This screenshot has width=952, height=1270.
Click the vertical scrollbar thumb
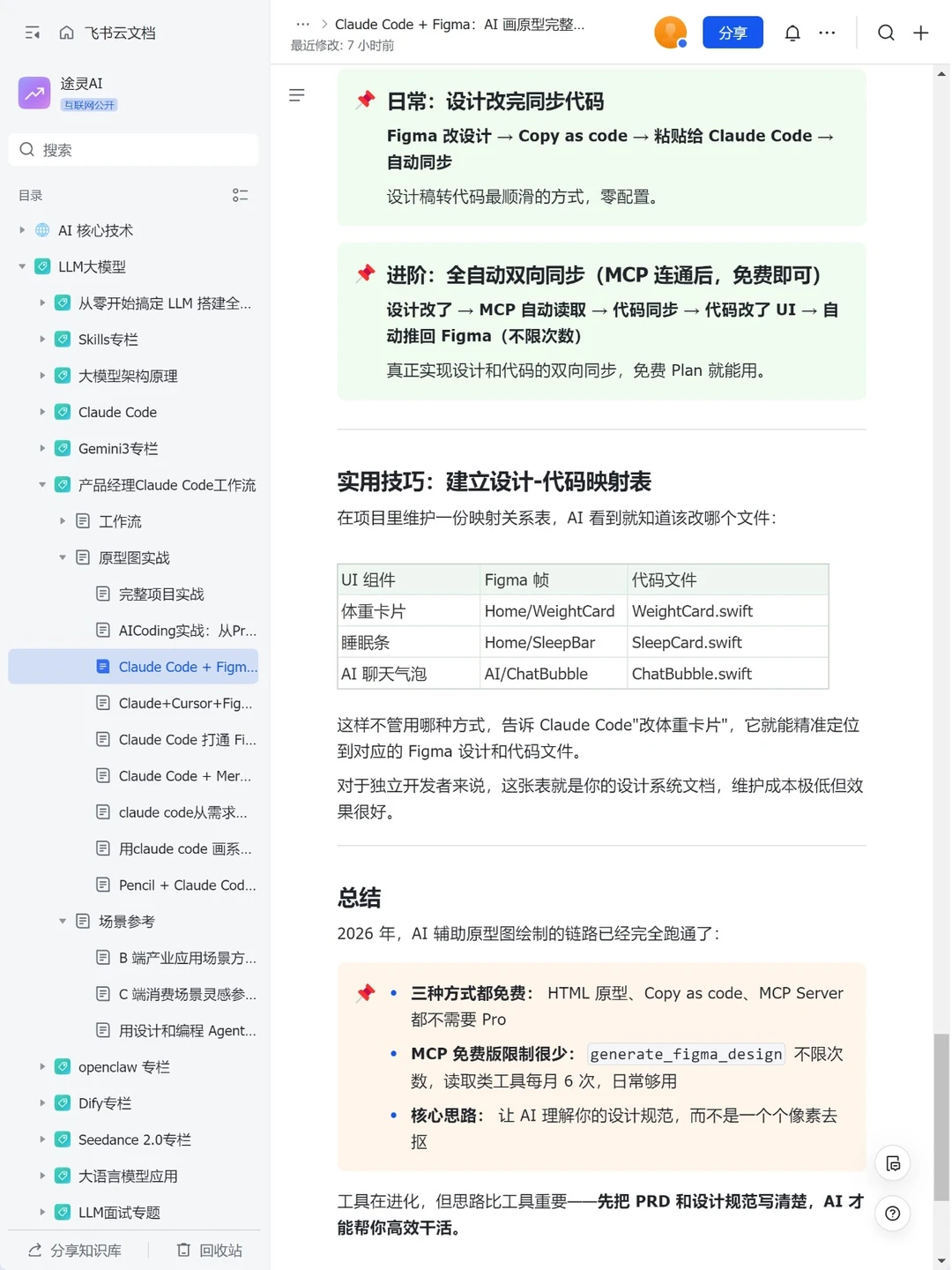[941, 1117]
